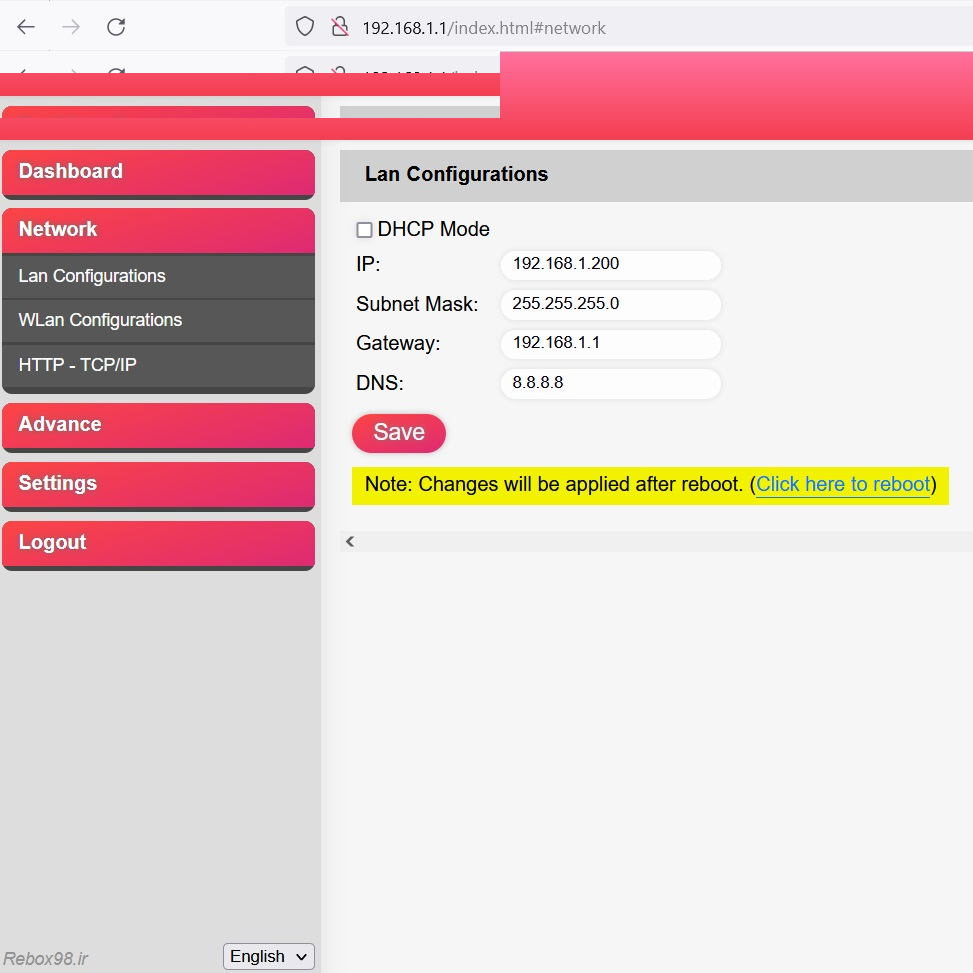Expand the Settings menu section
This screenshot has width=973, height=973.
point(158,484)
